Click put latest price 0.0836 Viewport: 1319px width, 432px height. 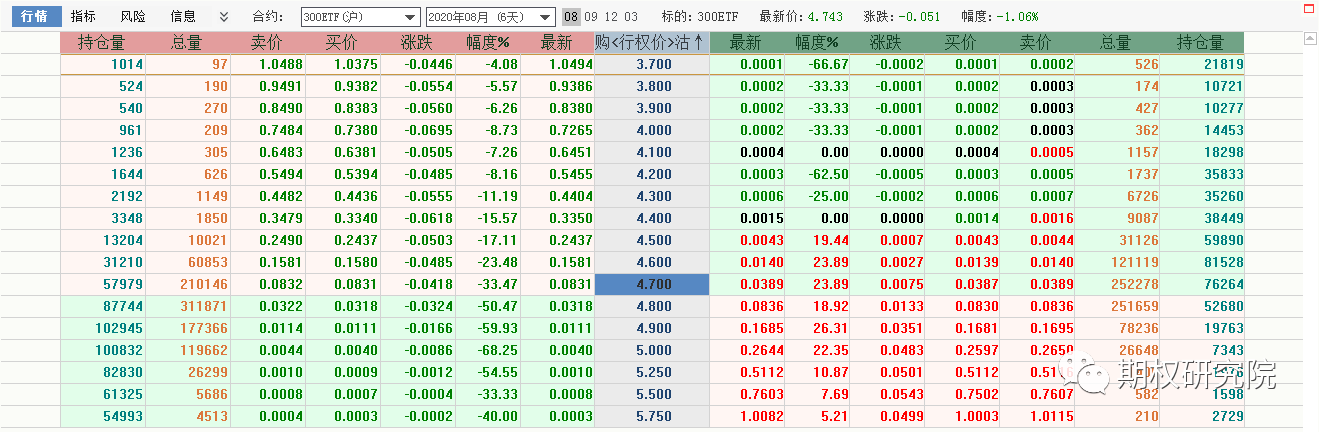[762, 306]
